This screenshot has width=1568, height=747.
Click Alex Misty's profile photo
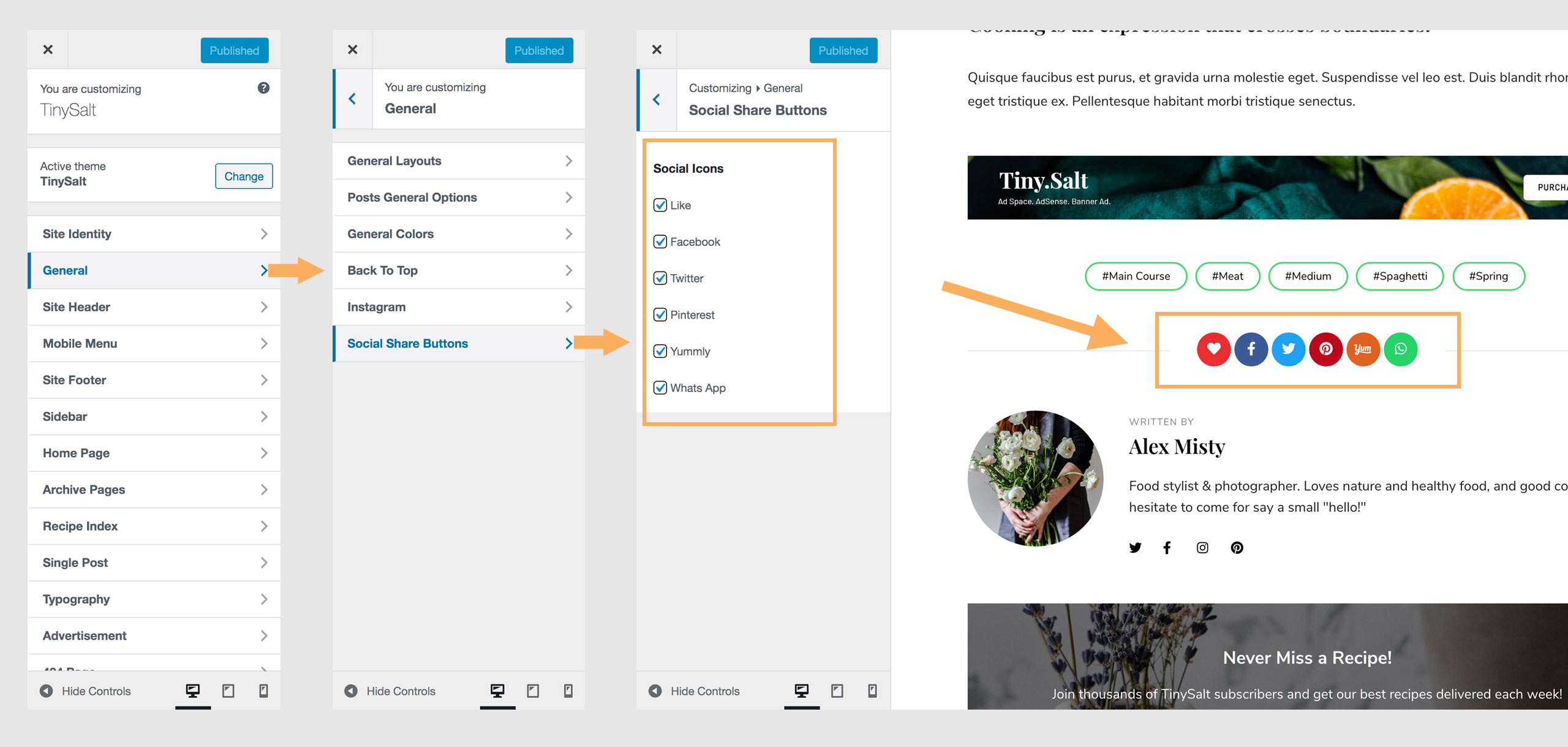point(1035,479)
